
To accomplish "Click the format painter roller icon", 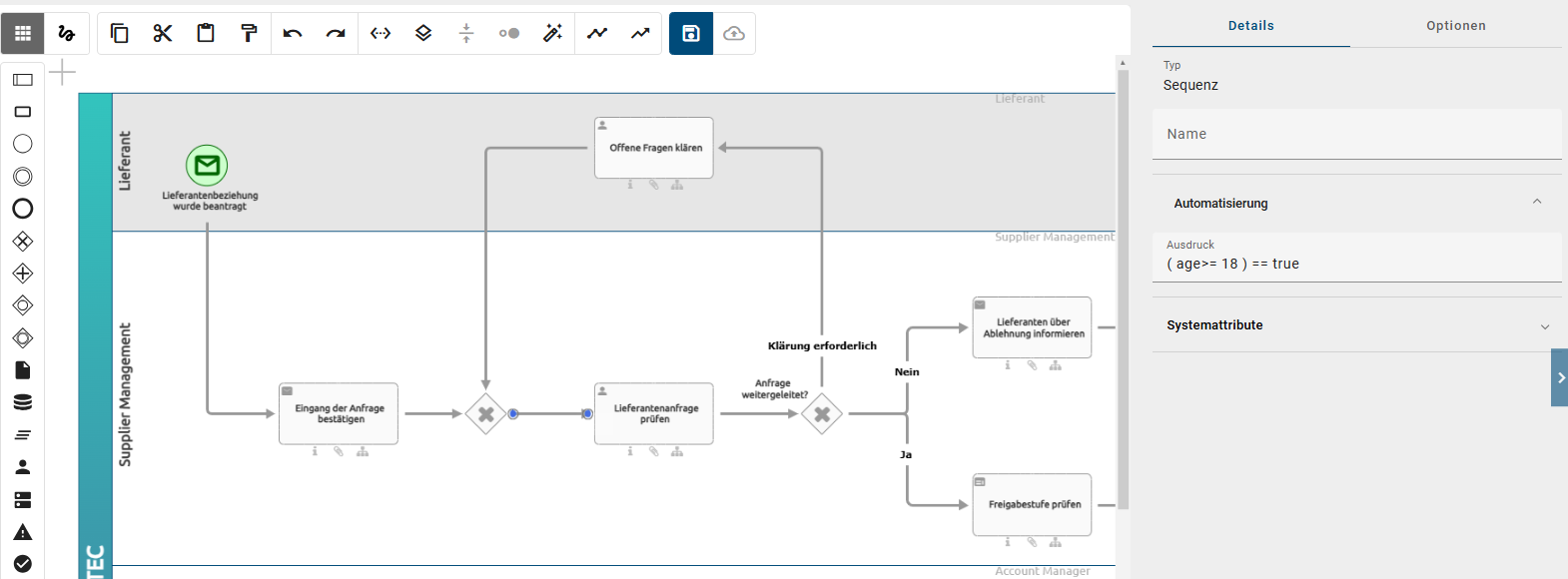I will [249, 34].
